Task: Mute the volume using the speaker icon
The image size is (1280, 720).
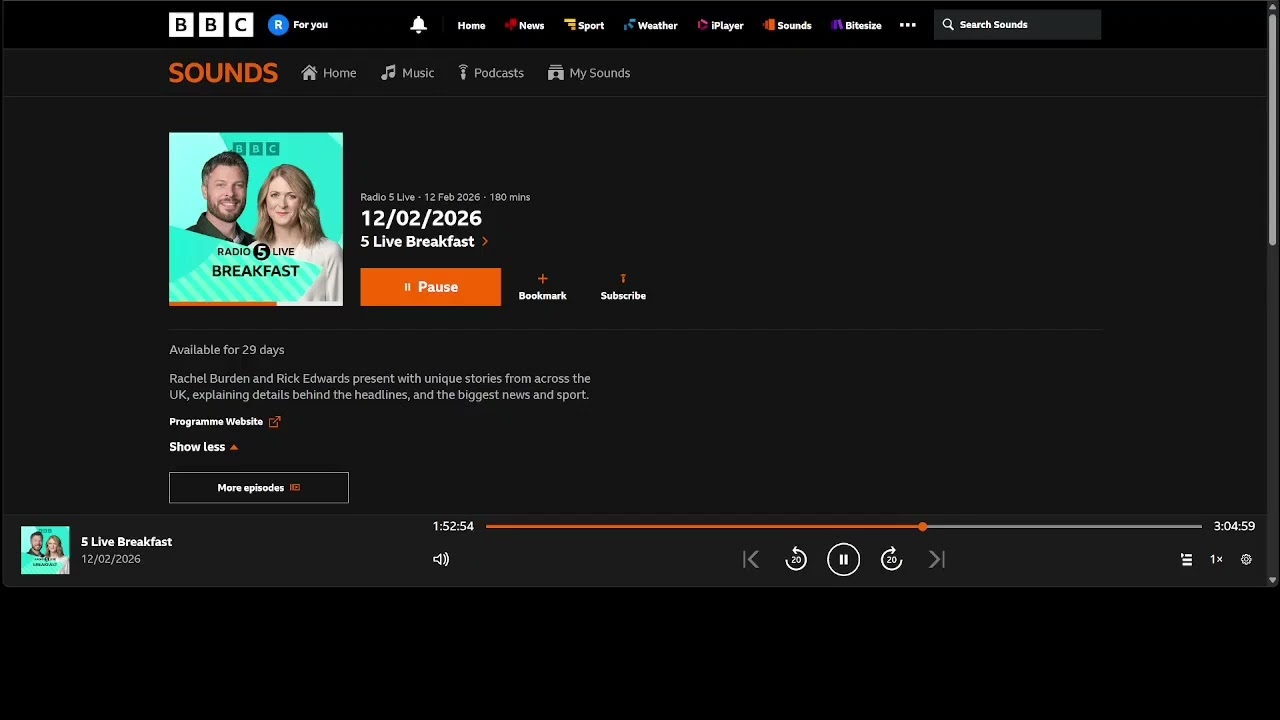Action: pos(441,560)
